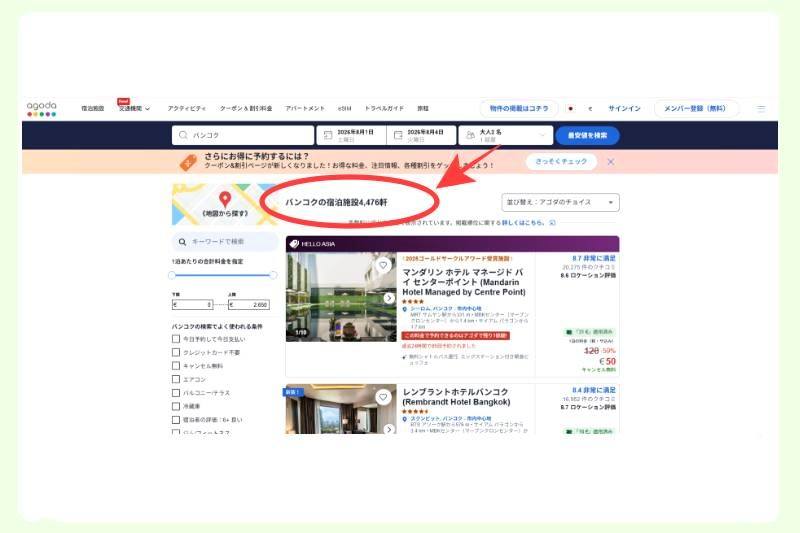Favorite Mandarin Hotel with heart icon
Screen dimensions: 800x533
383,265
